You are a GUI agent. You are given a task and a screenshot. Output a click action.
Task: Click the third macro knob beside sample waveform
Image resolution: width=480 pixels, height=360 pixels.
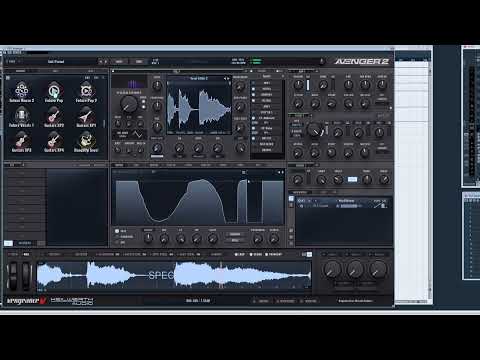(x=377, y=269)
